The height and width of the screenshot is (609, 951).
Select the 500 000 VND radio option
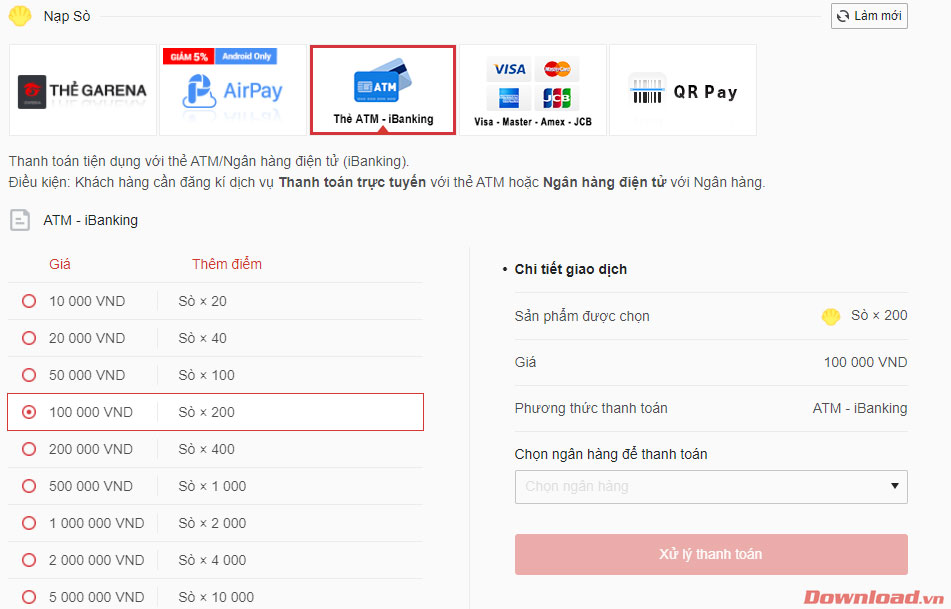click(29, 486)
